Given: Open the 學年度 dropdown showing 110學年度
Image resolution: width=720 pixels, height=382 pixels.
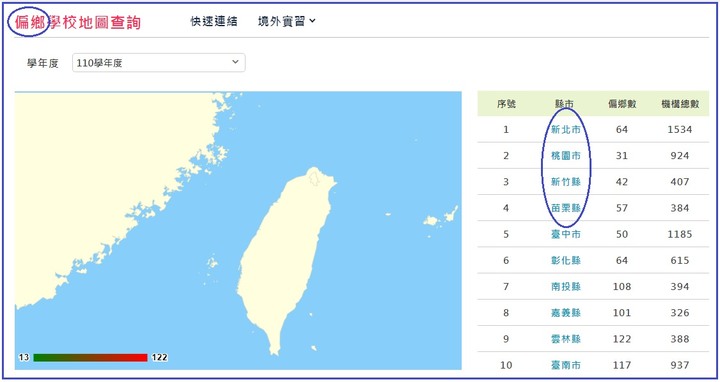Looking at the screenshot, I should click(158, 62).
